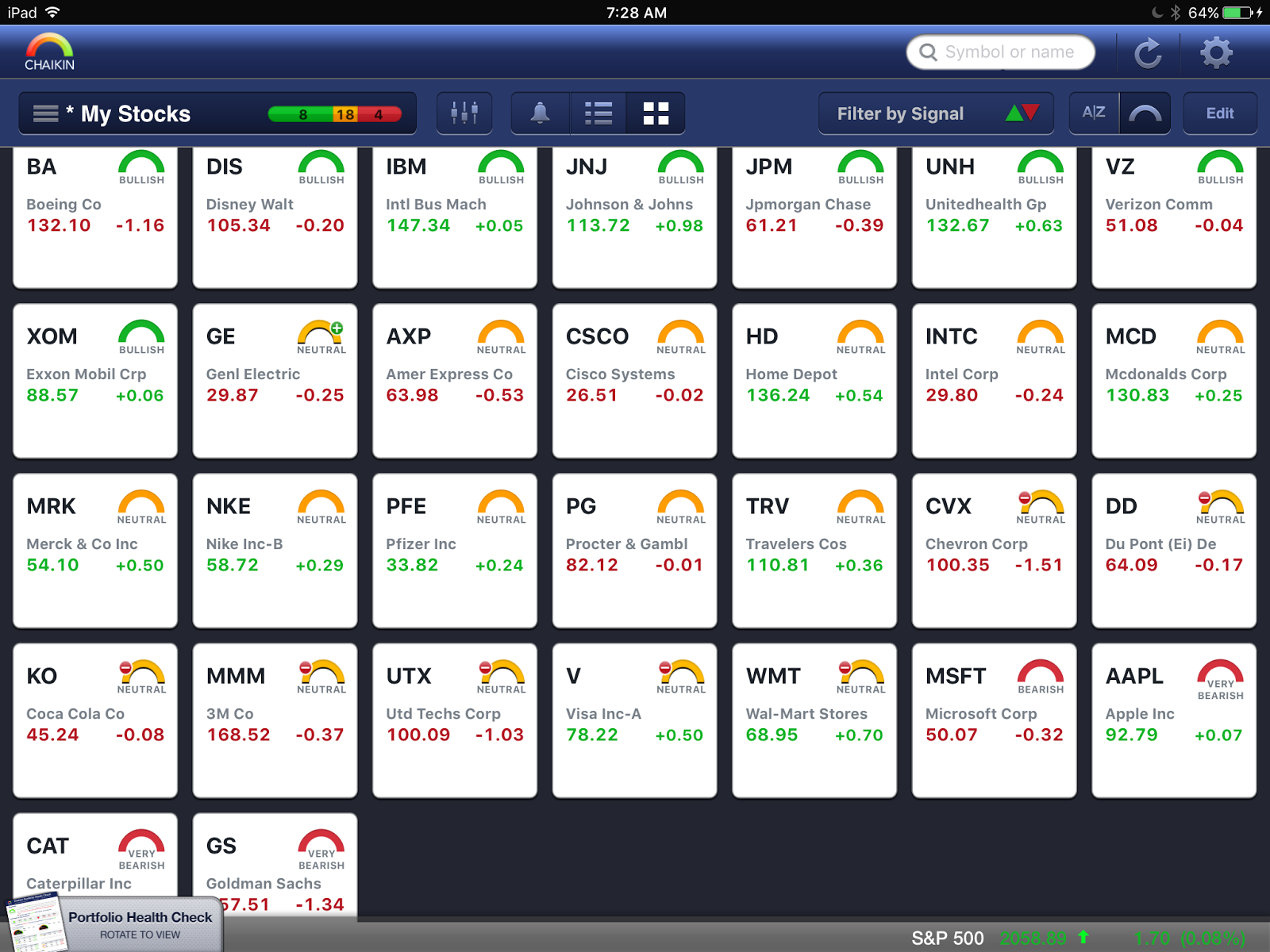
Task: Click the red bearish count segment 4
Action: tap(379, 114)
